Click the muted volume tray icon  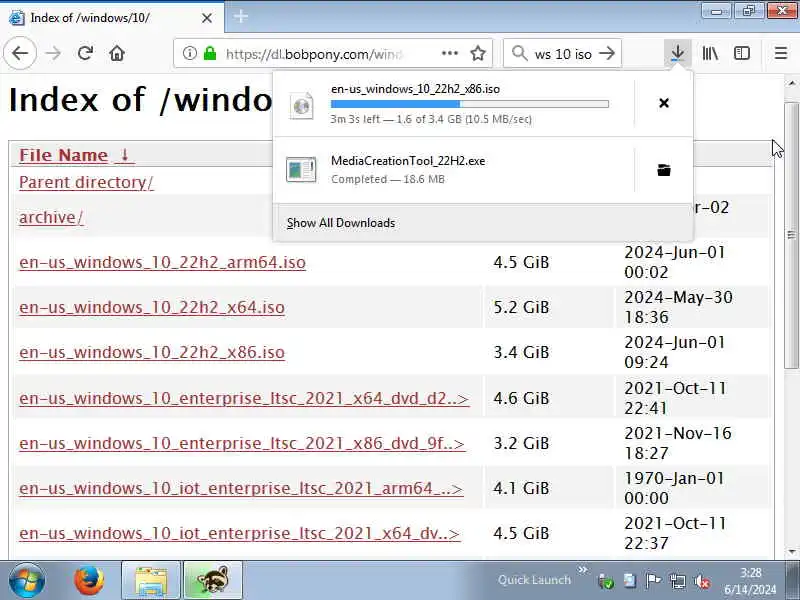(x=702, y=581)
